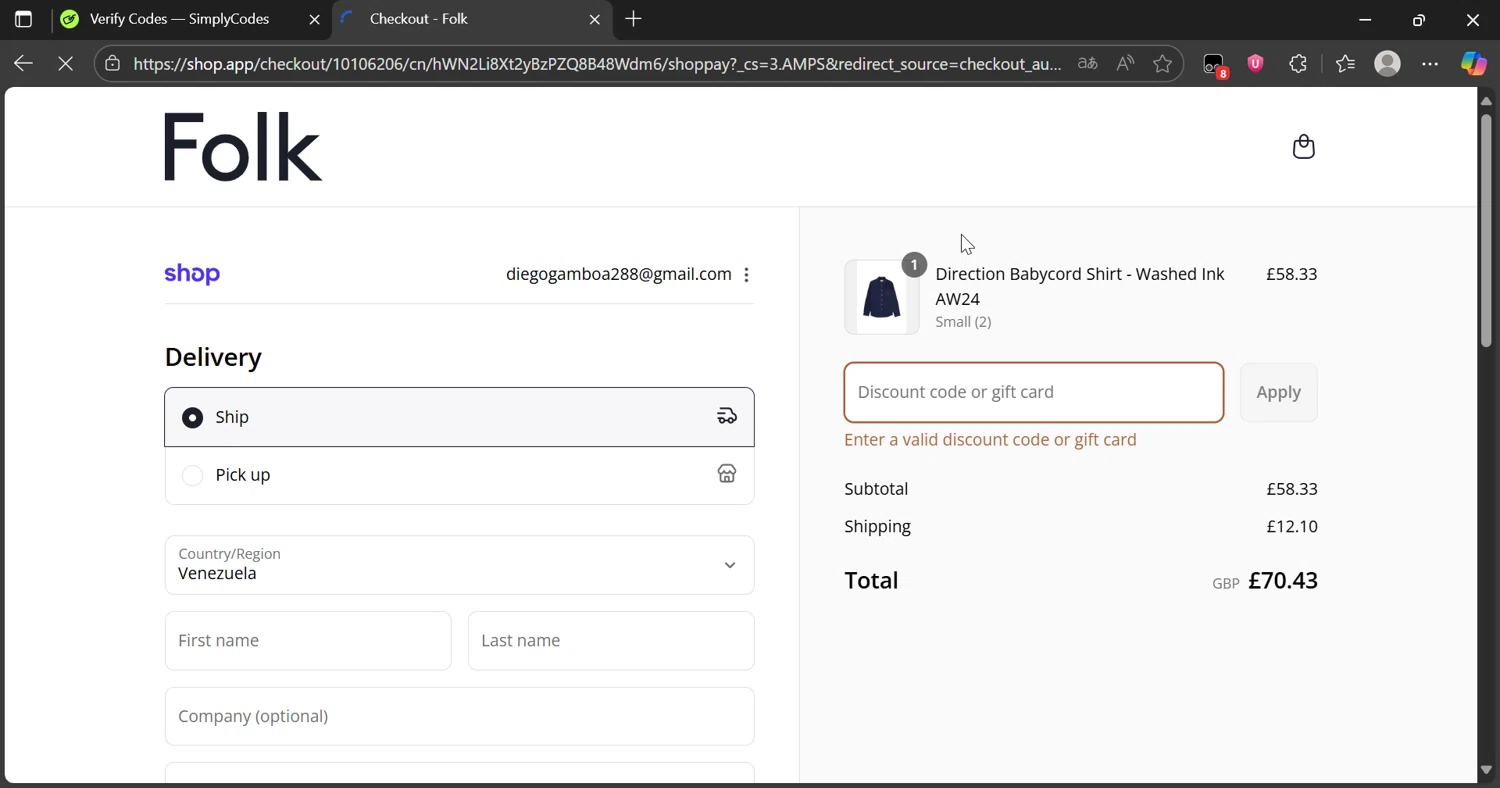The width and height of the screenshot is (1500, 788).
Task: Open Copilot sidebar icon
Action: coord(1473,64)
